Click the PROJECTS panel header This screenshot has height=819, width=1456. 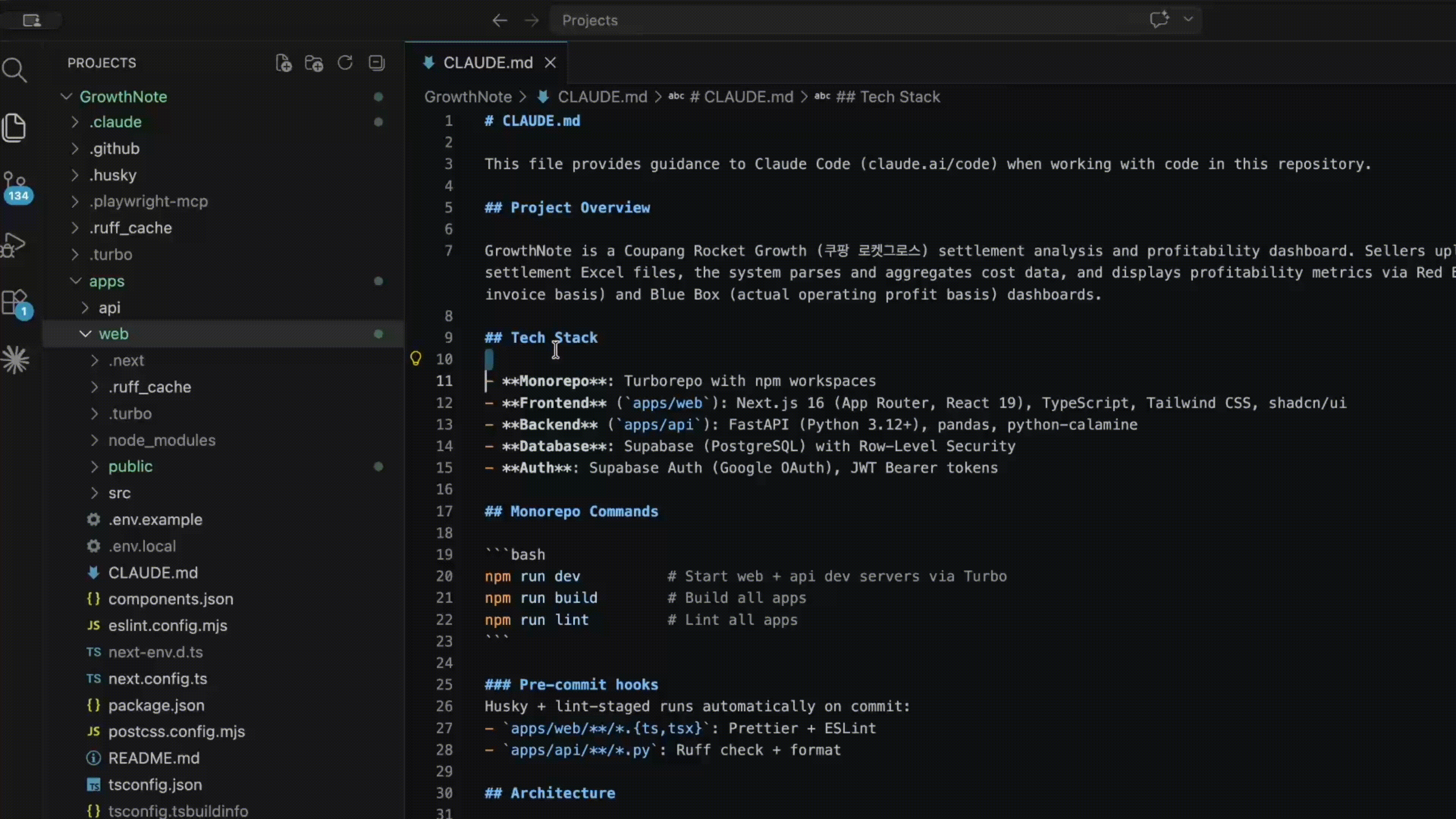click(102, 63)
